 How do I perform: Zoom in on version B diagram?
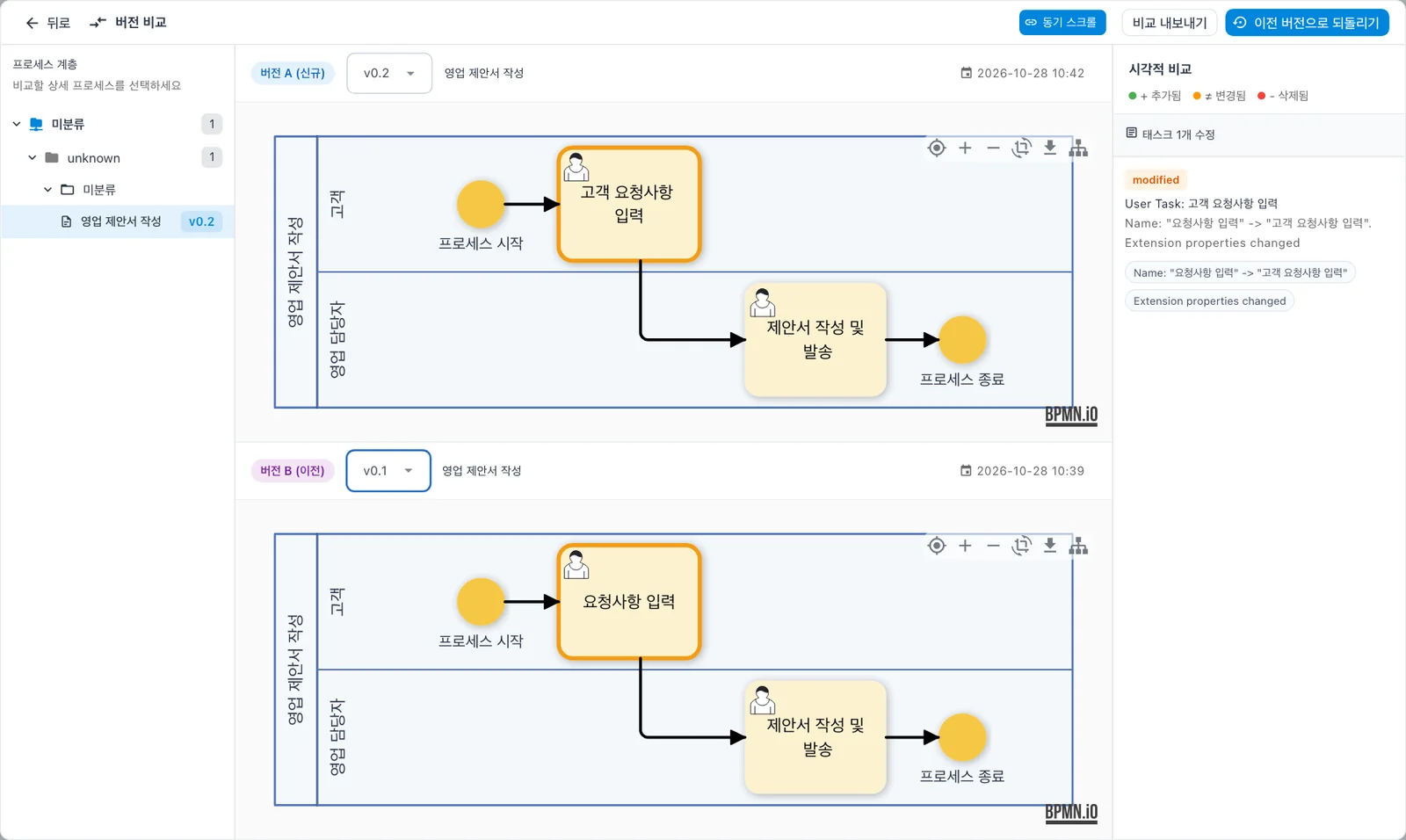point(965,546)
